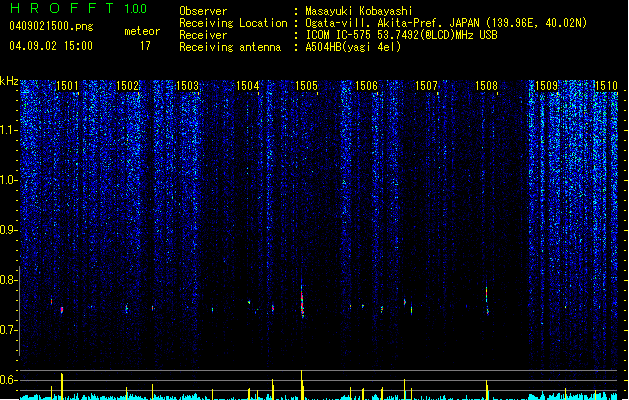The width and height of the screenshot is (629, 400).
Task: Select antenna value A504HB(yagi 4el)
Action: pyautogui.click(x=353, y=47)
